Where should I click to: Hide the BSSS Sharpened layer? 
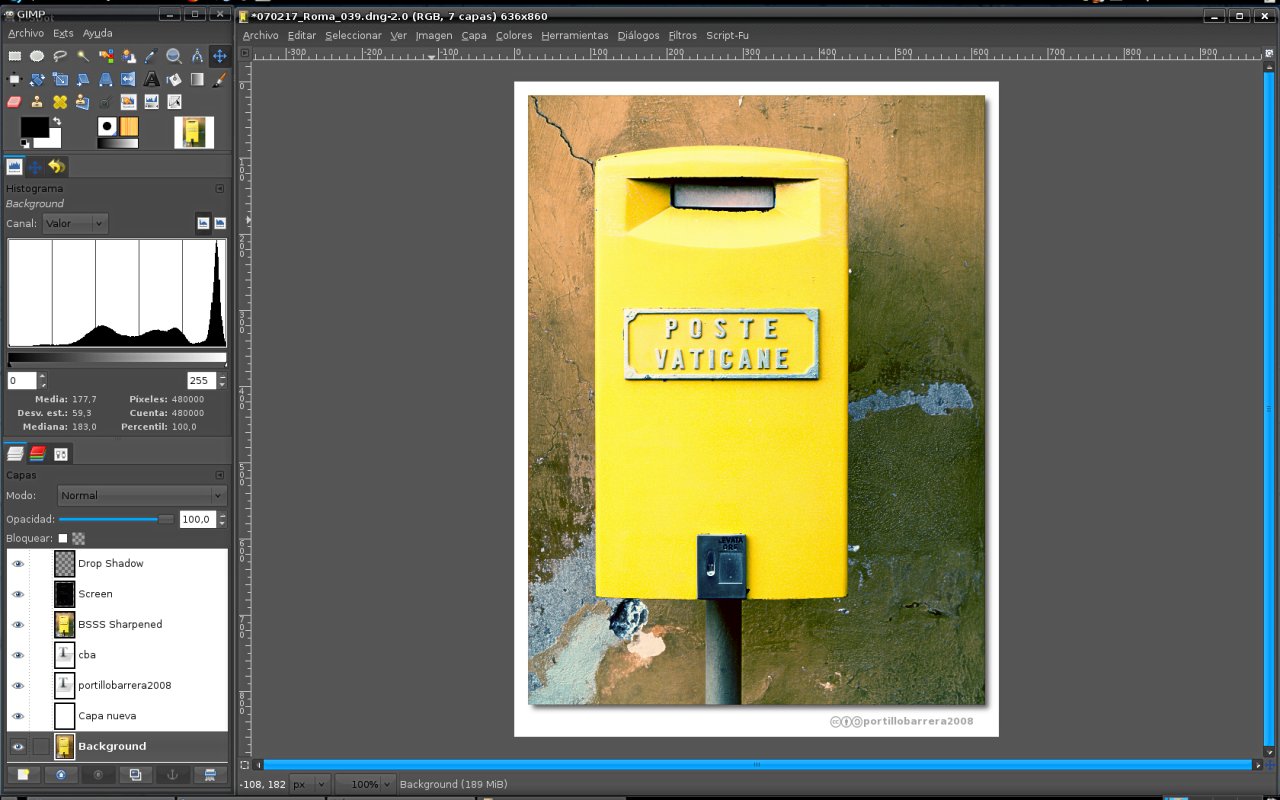(x=18, y=624)
